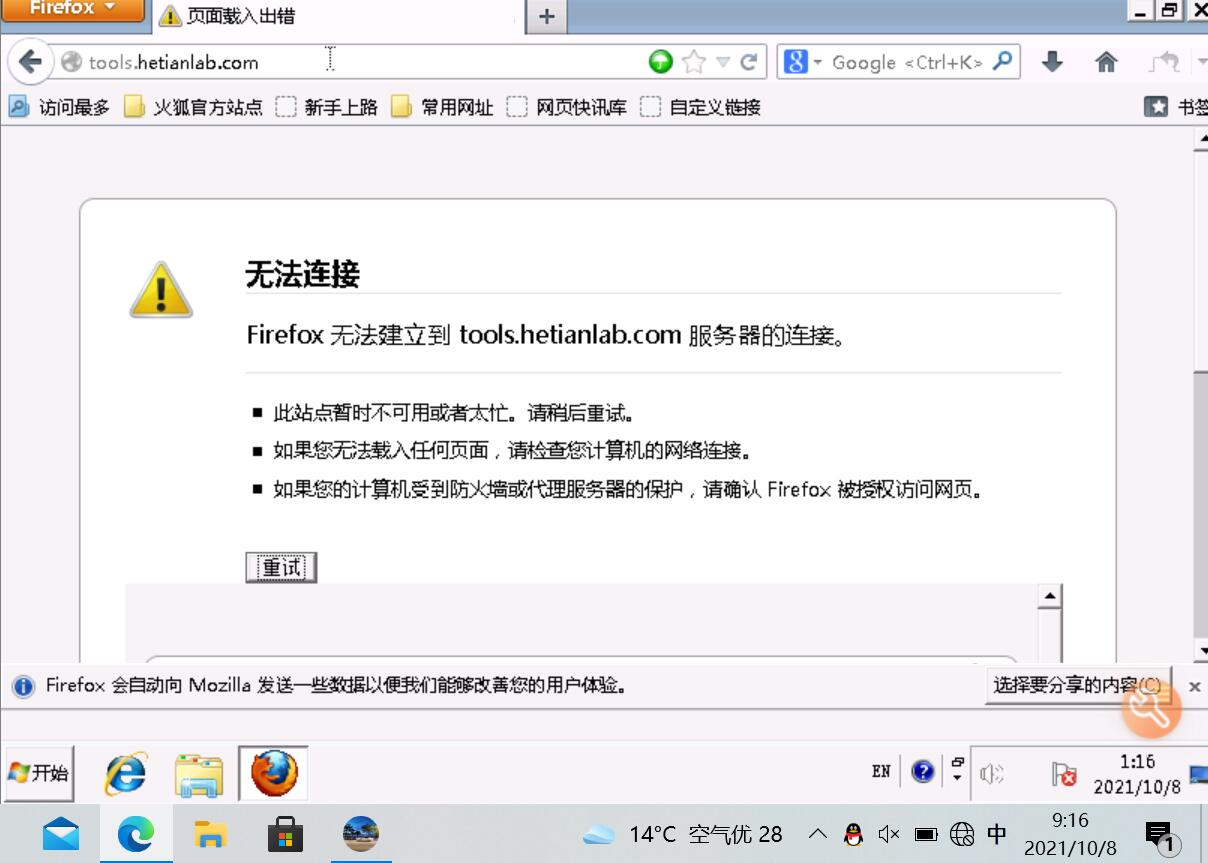Reload page with the refresh icon

[748, 62]
